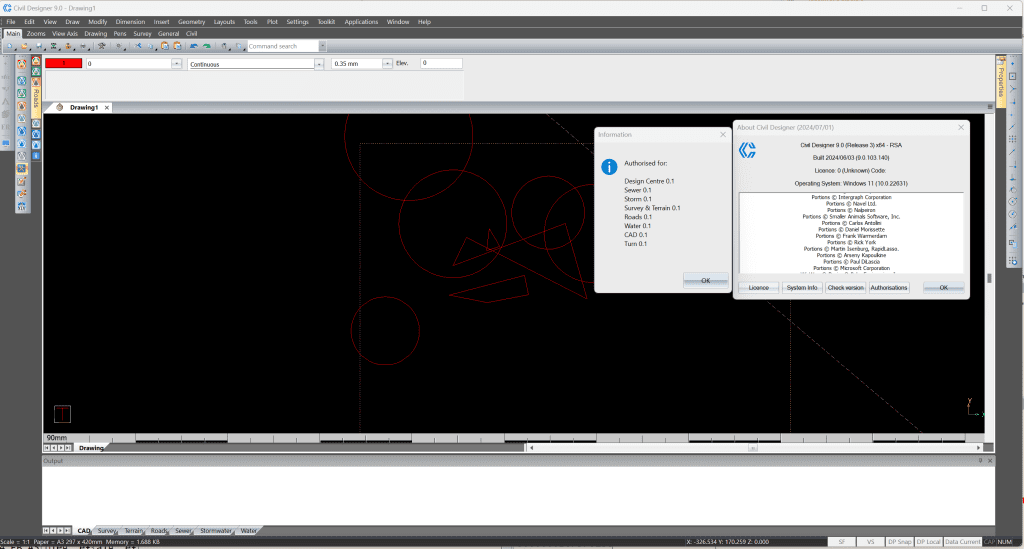
Task: Click the red pen colour swatch
Action: [x=62, y=64]
